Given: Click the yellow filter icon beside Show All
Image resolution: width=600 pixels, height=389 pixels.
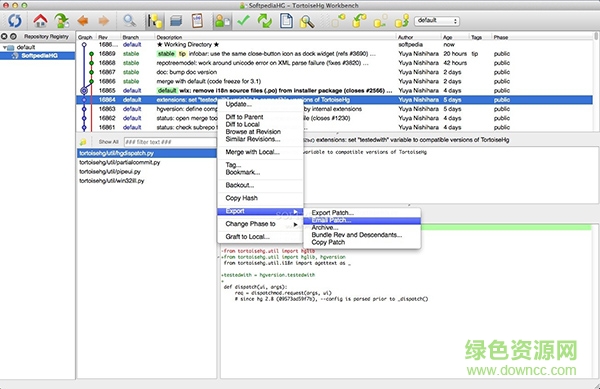Looking at the screenshot, I should [83, 142].
